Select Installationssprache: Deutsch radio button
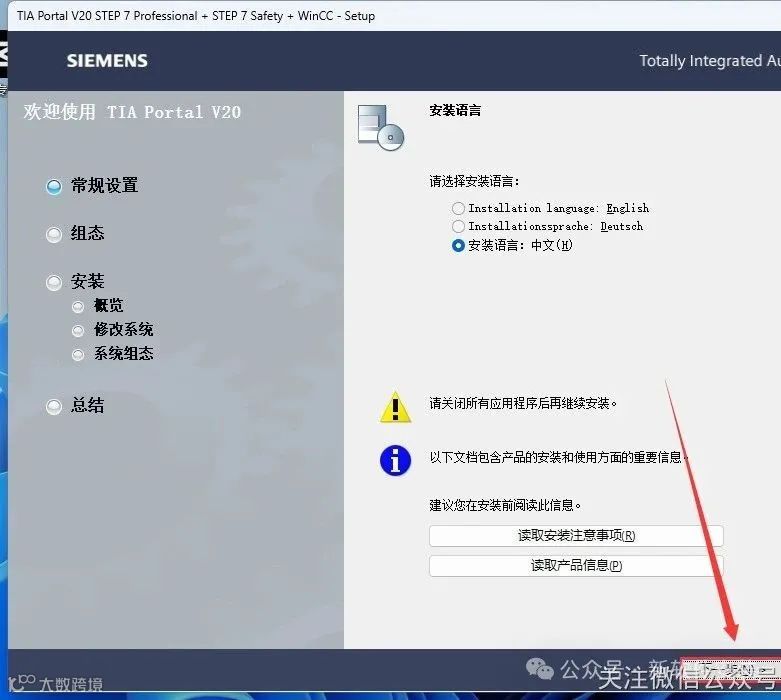781x700 pixels. (x=458, y=226)
